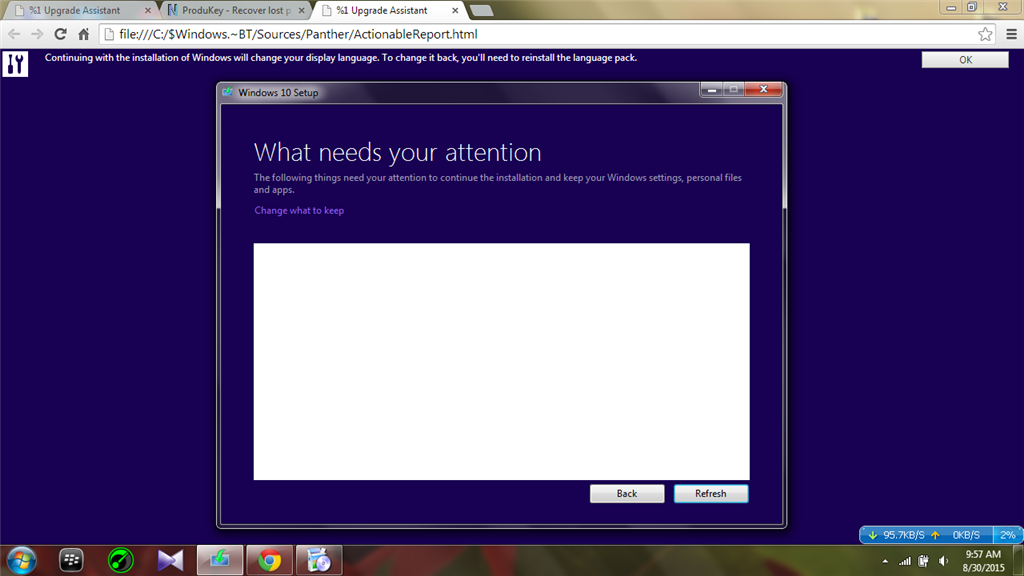Click the Refresh button in Windows 10 Setup
Image resolution: width=1024 pixels, height=576 pixels.
pos(711,494)
